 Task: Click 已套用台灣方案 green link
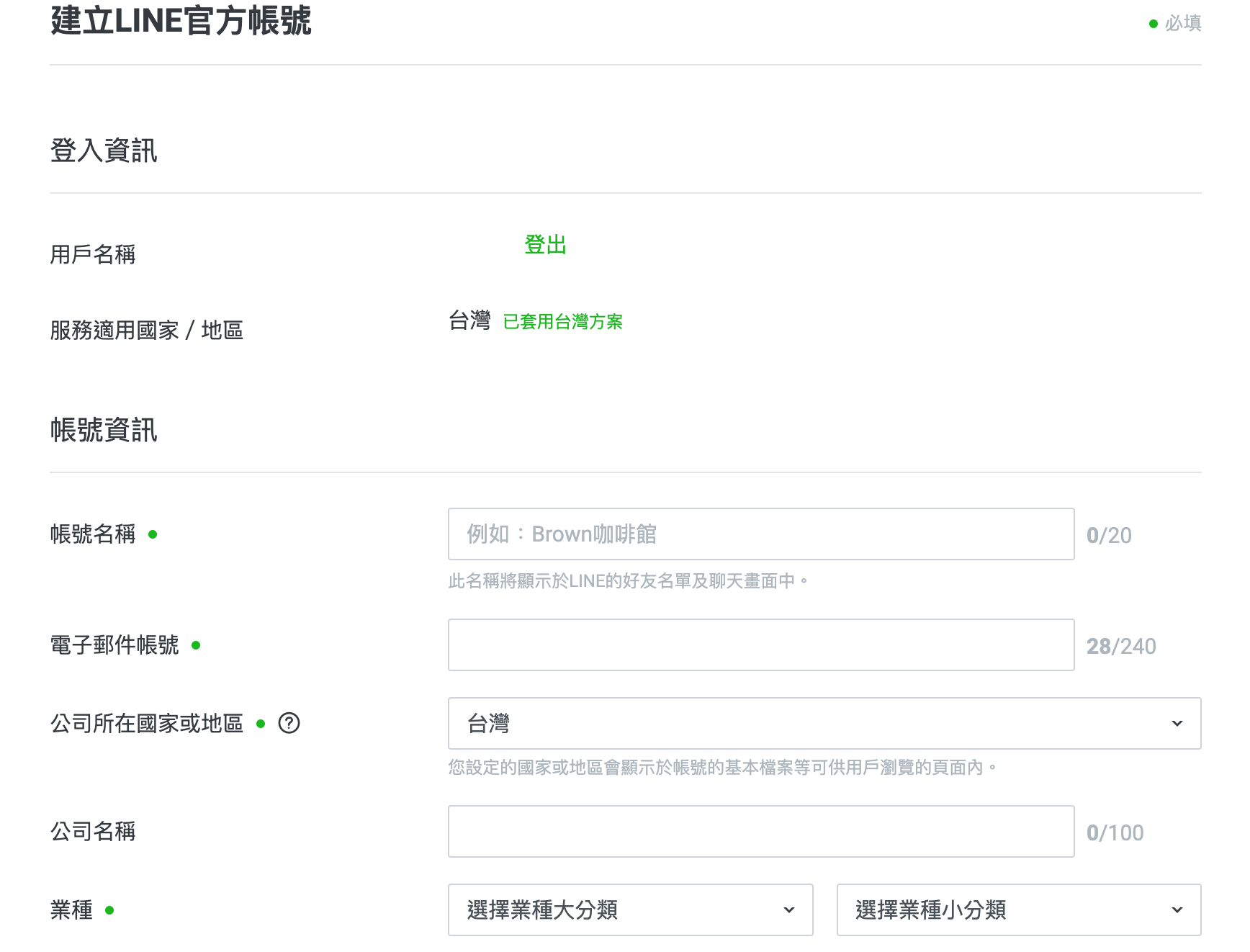coord(562,321)
